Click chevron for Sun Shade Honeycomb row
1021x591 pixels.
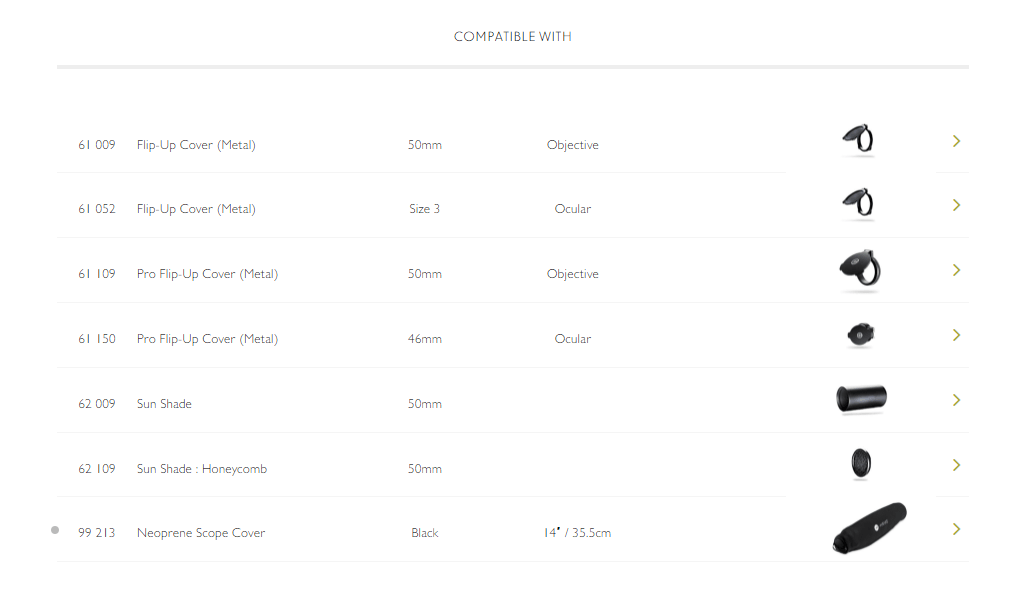click(956, 465)
